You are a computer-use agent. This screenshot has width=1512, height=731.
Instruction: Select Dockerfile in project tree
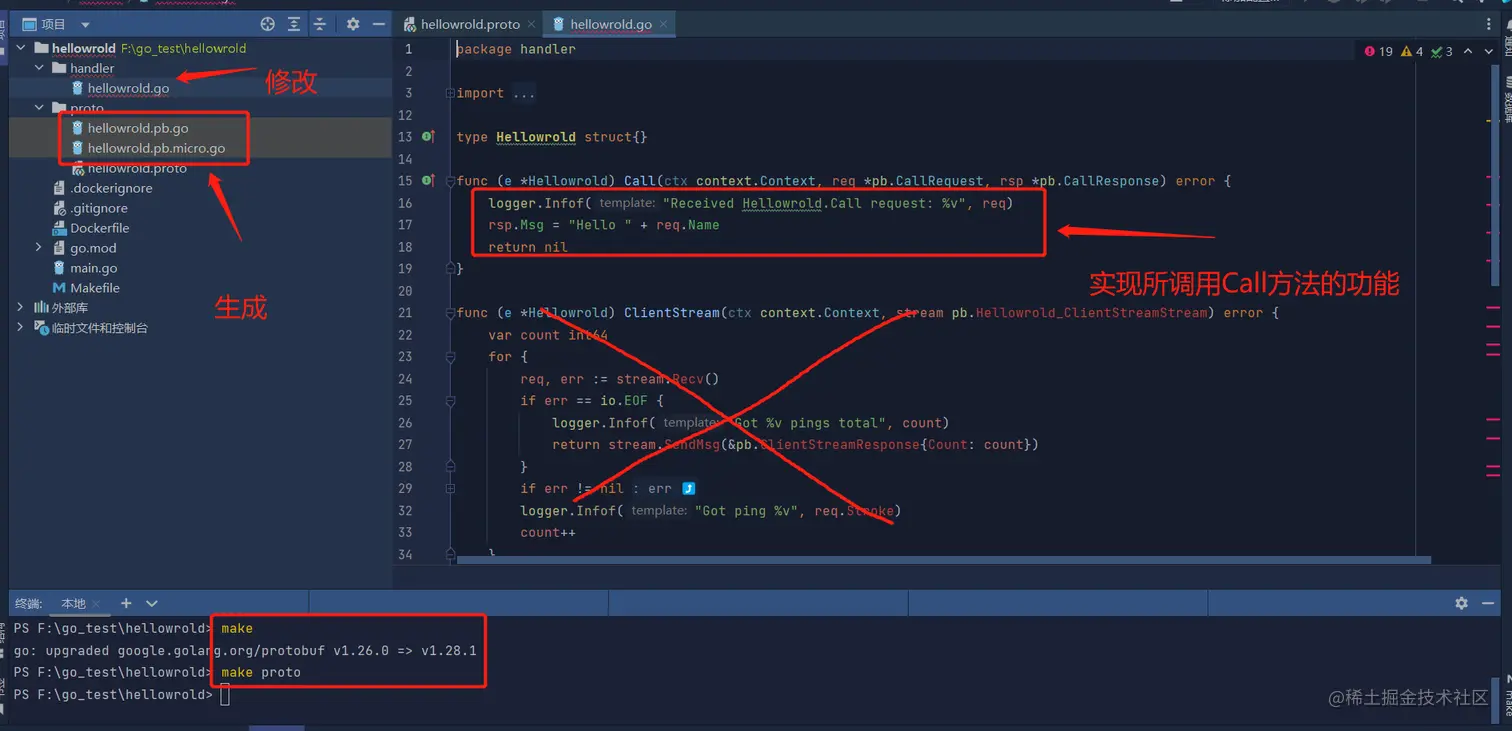(100, 228)
